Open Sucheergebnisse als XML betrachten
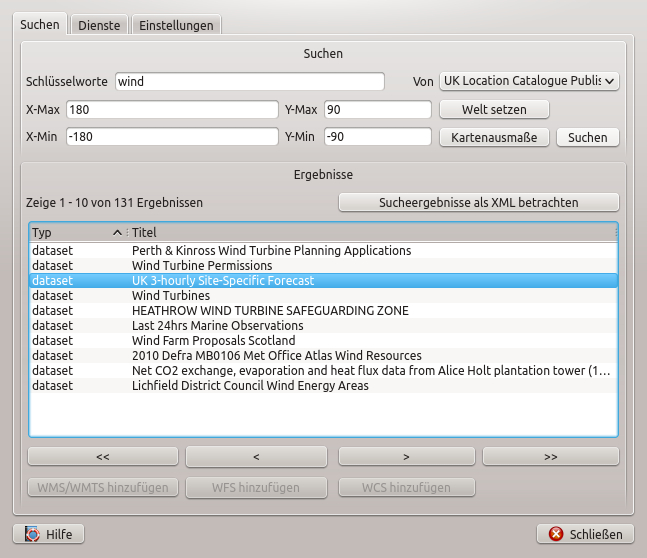The width and height of the screenshot is (647, 558). [x=479, y=202]
